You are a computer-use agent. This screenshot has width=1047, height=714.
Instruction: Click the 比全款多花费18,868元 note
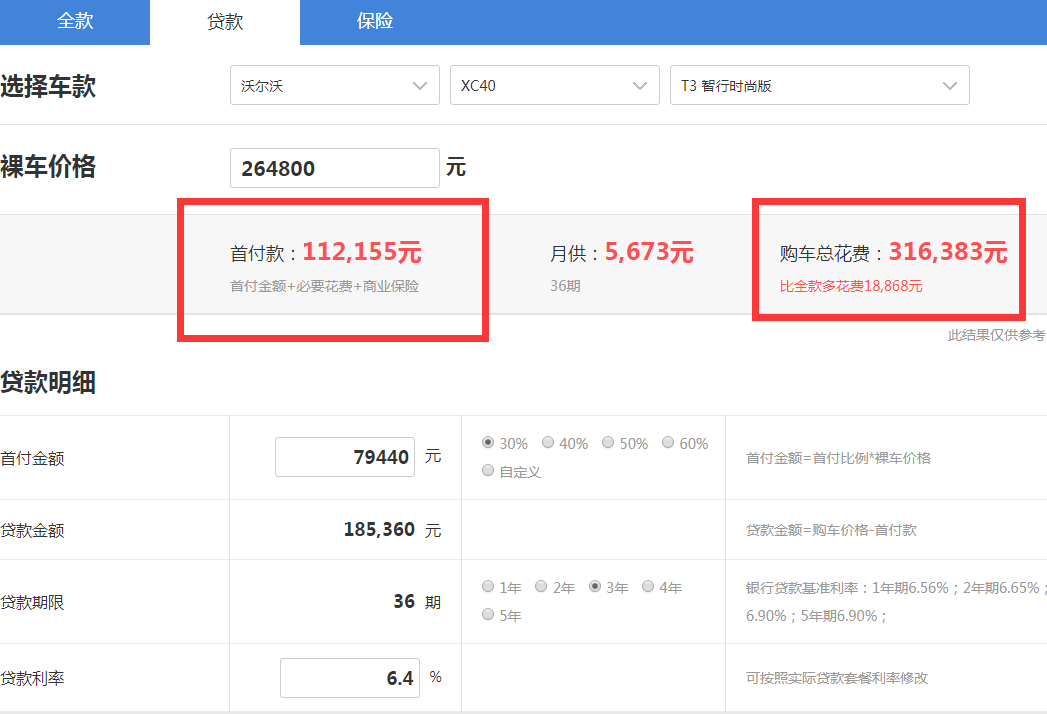coord(851,287)
